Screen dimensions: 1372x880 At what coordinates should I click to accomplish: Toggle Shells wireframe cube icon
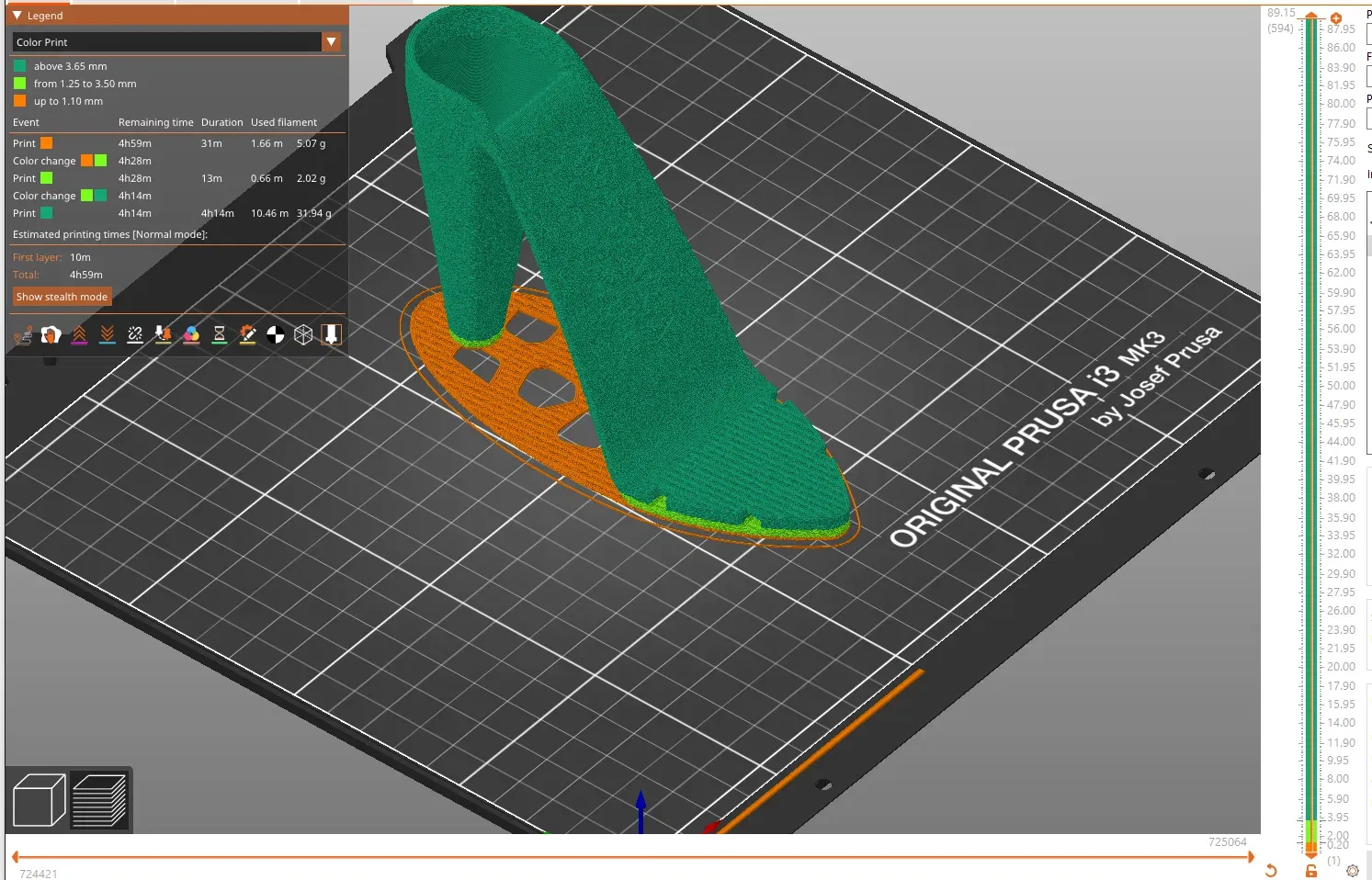[x=303, y=335]
